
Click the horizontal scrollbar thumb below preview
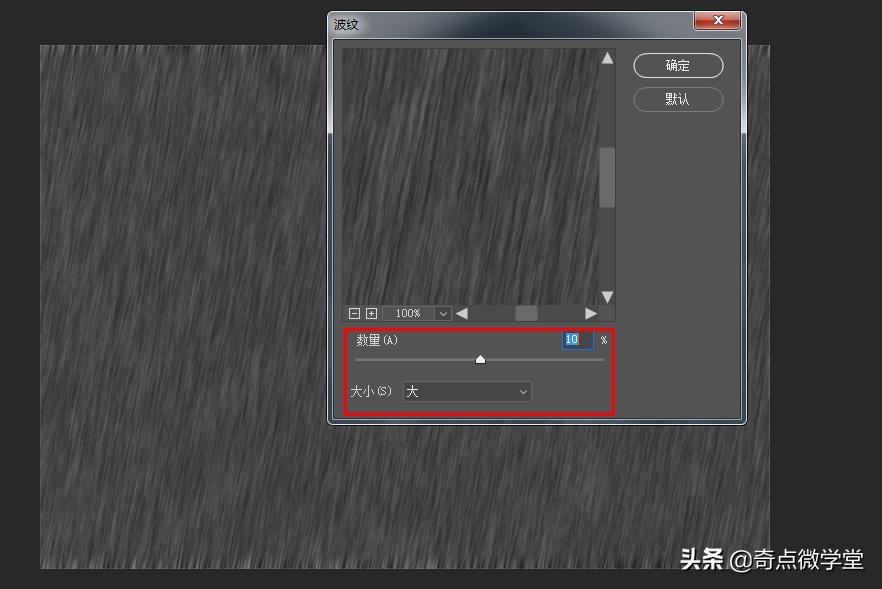coord(526,313)
